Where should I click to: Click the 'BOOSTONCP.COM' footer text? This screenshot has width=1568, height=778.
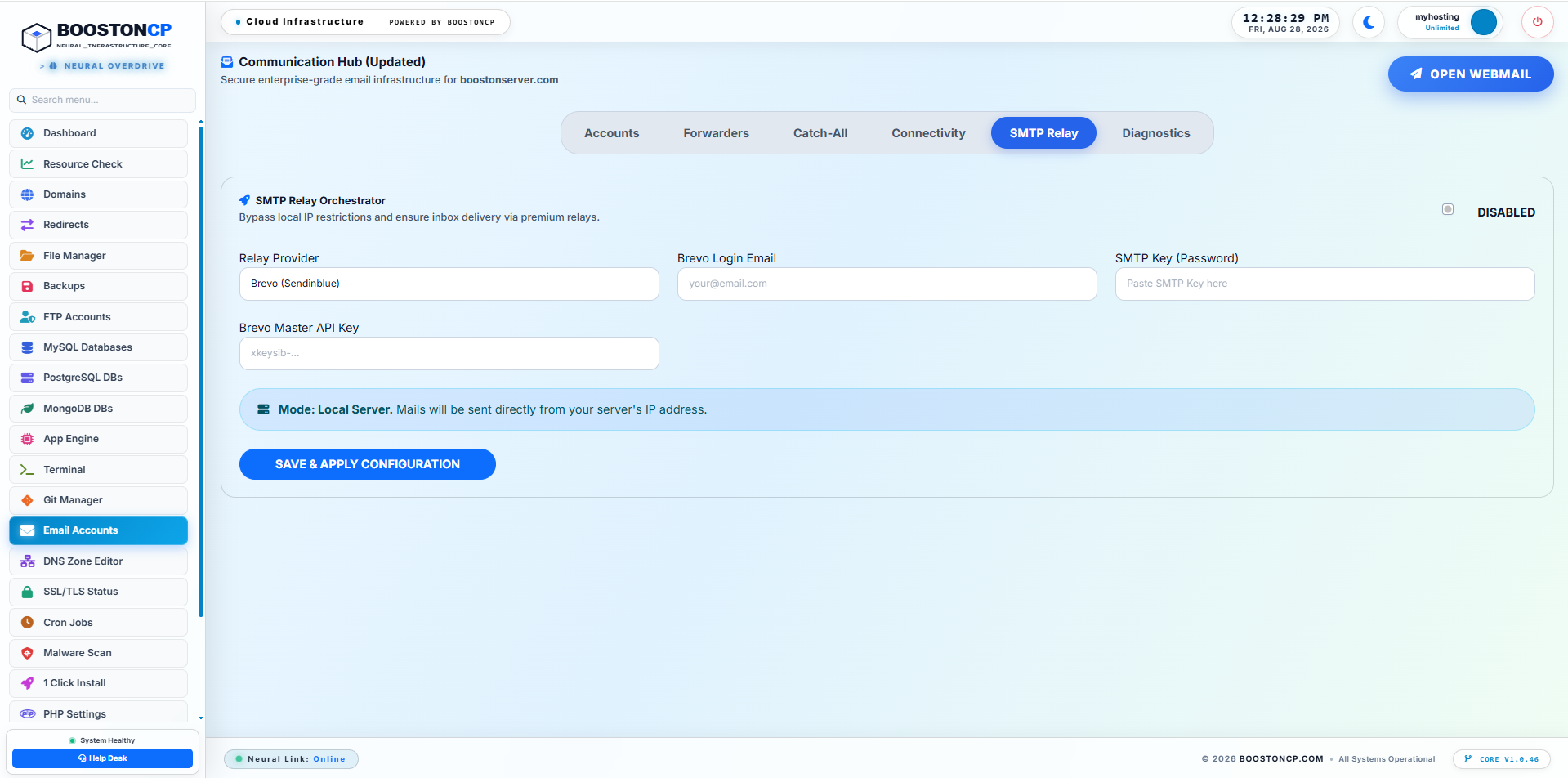[1281, 759]
